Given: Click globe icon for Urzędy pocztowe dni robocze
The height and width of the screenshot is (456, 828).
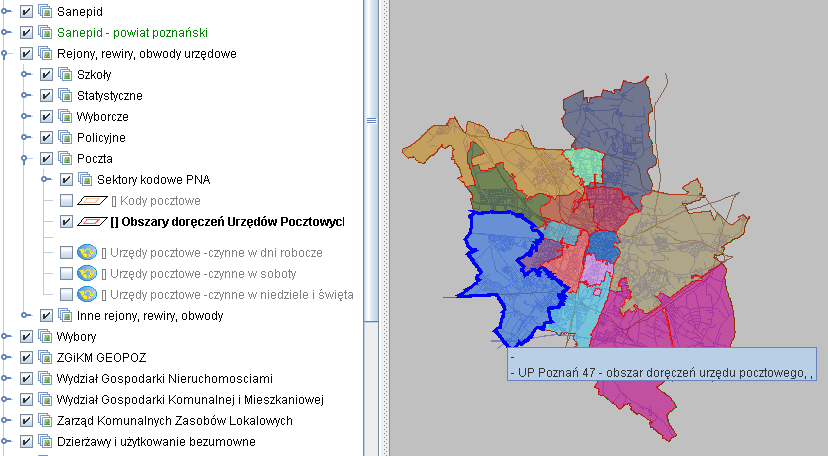Looking at the screenshot, I should pyautogui.click(x=87, y=252).
